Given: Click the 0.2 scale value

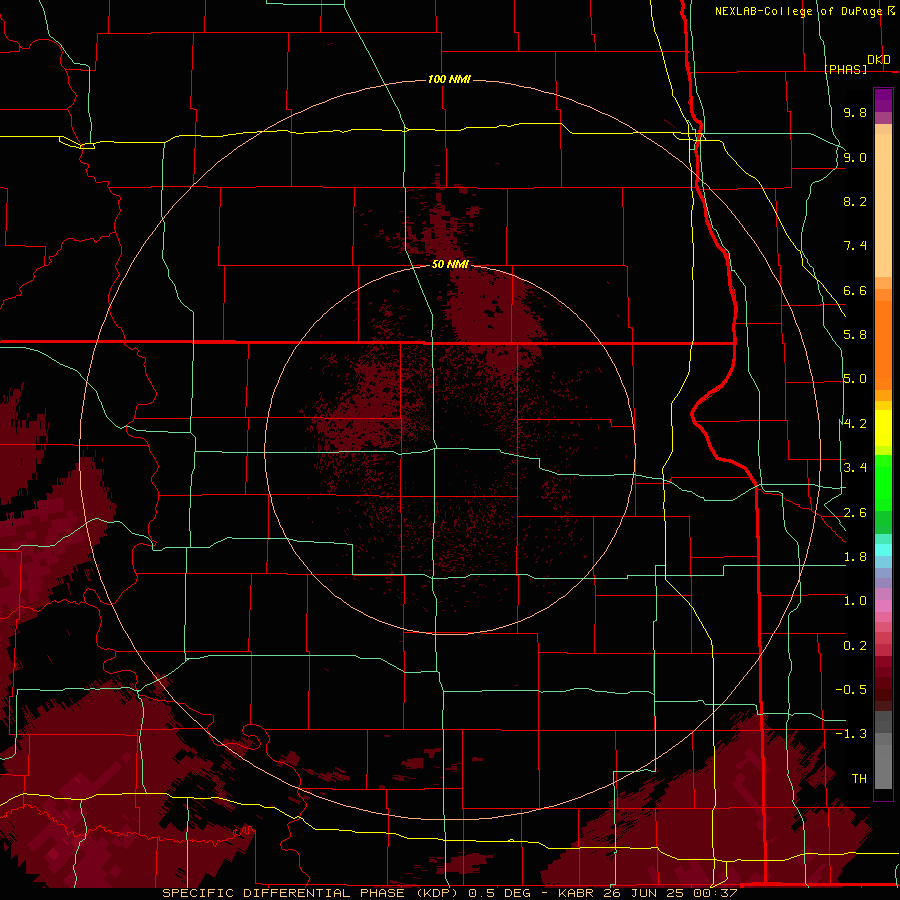Looking at the screenshot, I should point(855,646).
